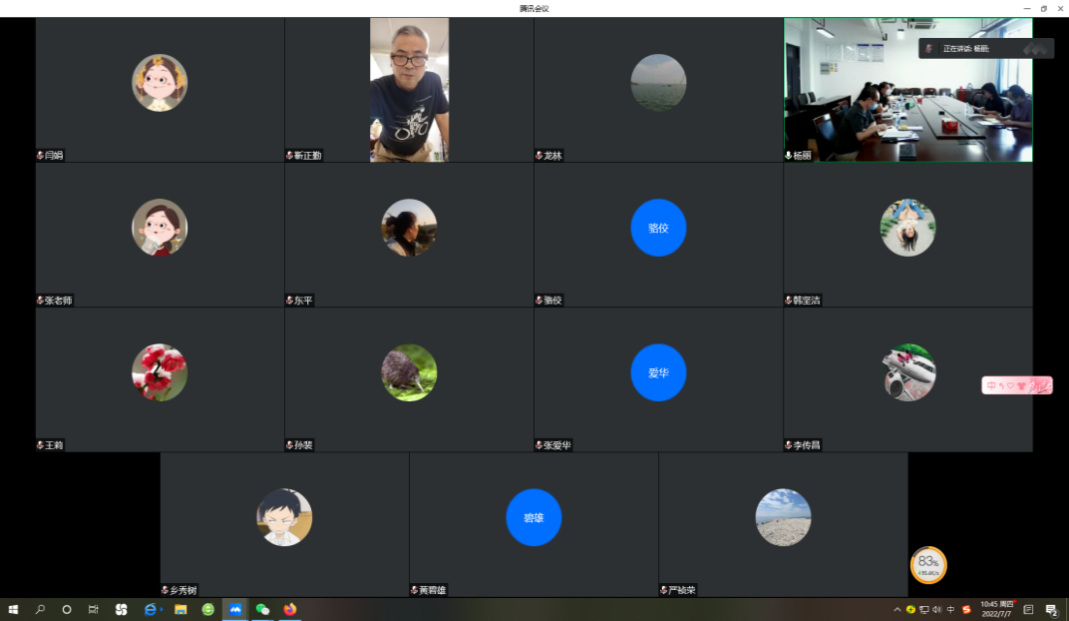Viewport: 1069px width, 621px height.
Task: Open File Explorer on the taskbar
Action: pos(181,609)
